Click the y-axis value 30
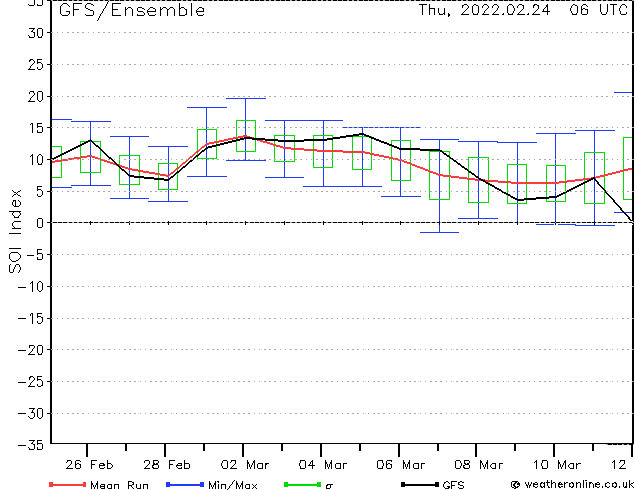 (x=35, y=33)
